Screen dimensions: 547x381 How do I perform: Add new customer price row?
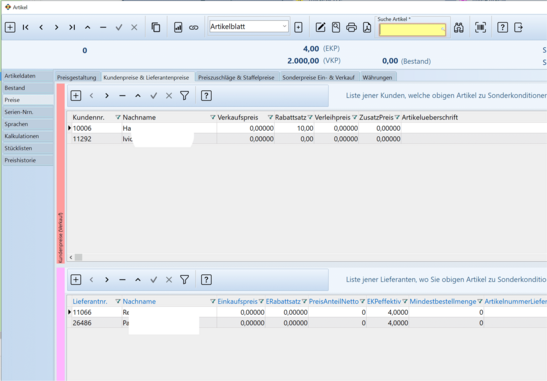coord(76,96)
